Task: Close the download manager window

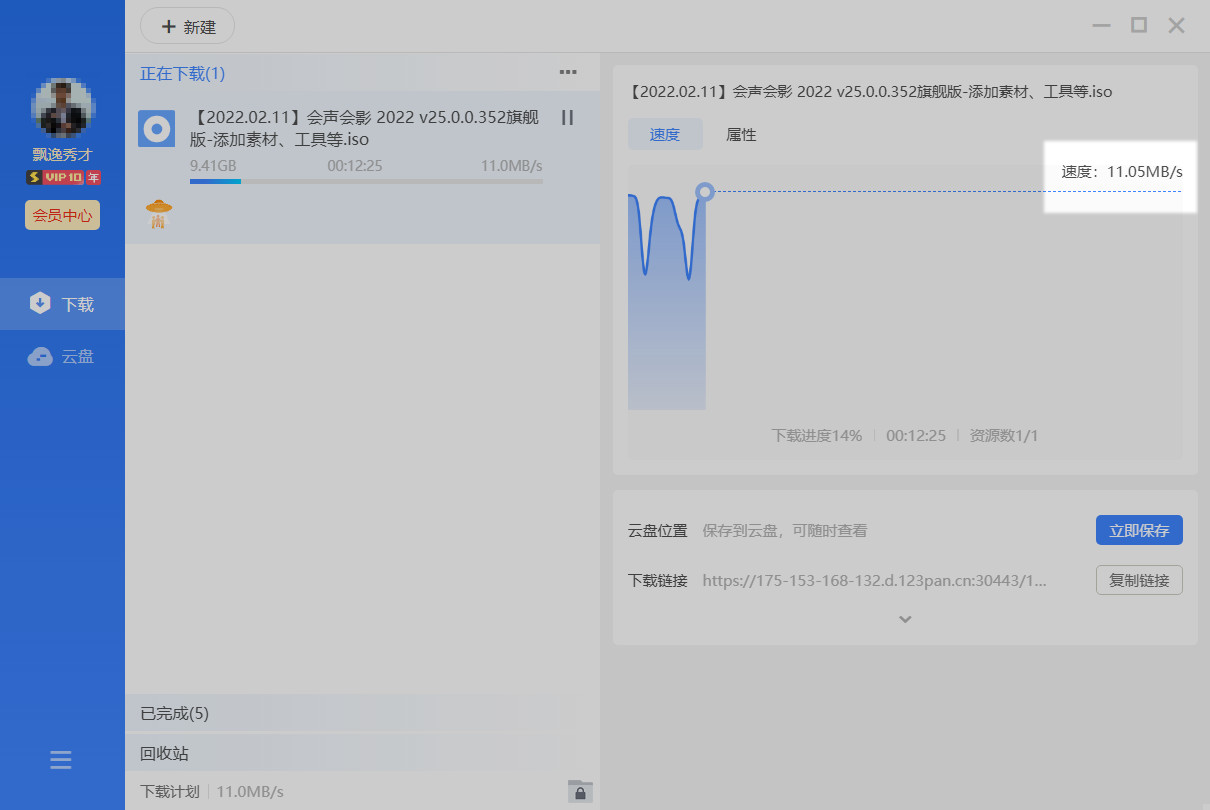Action: [1177, 25]
